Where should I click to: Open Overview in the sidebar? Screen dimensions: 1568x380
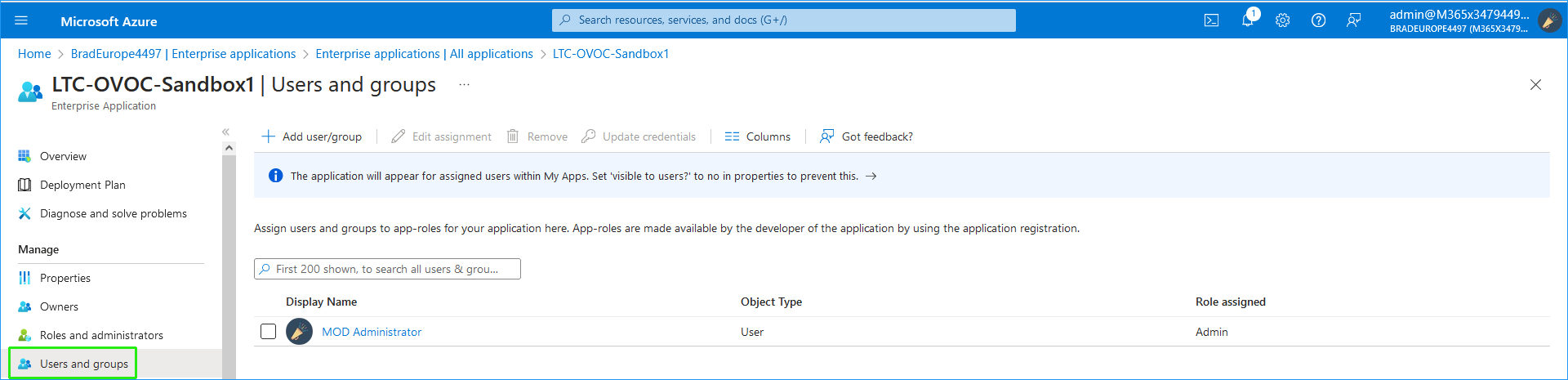[x=63, y=156]
